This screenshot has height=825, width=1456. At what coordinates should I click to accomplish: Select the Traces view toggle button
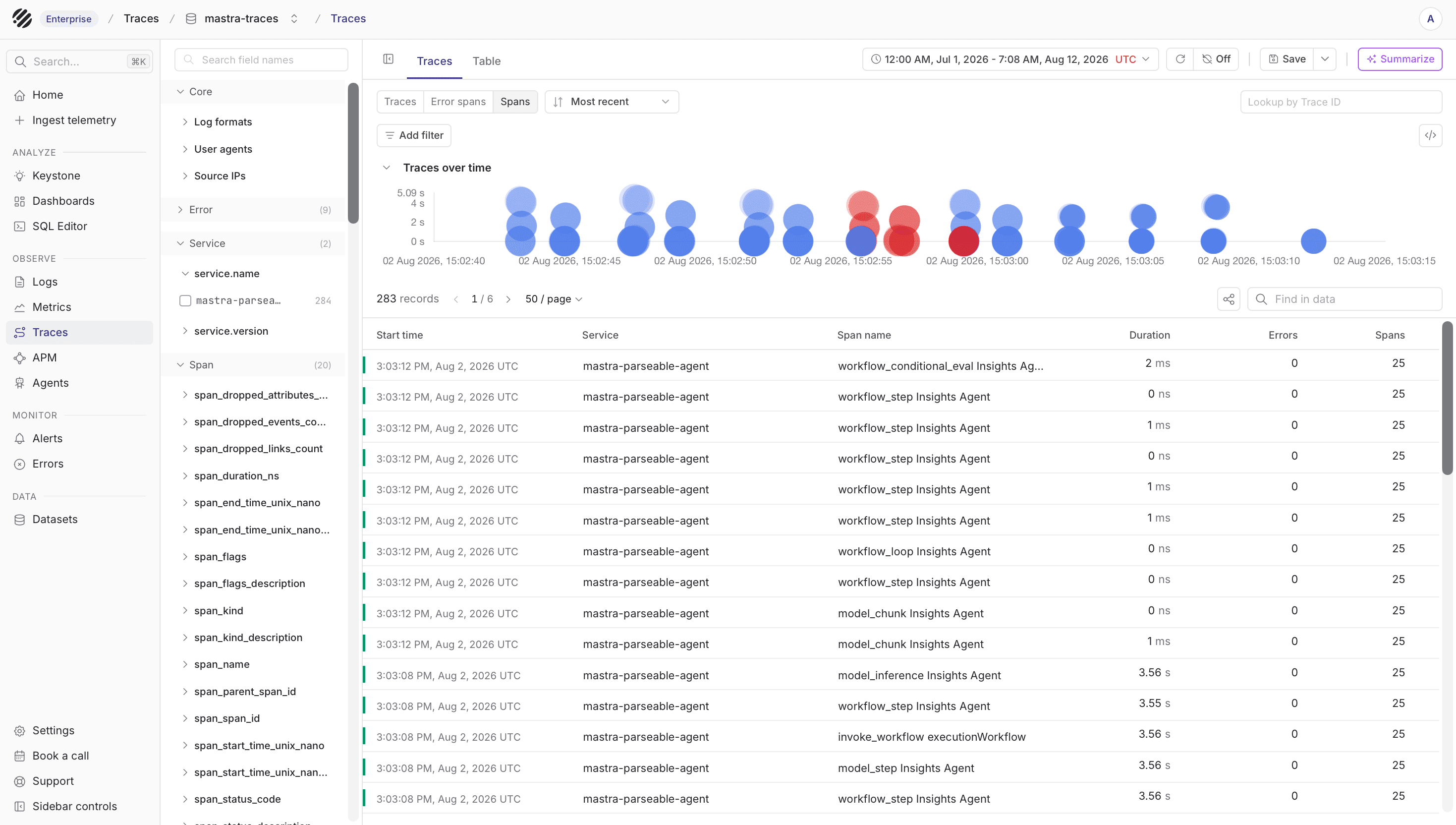(x=400, y=102)
